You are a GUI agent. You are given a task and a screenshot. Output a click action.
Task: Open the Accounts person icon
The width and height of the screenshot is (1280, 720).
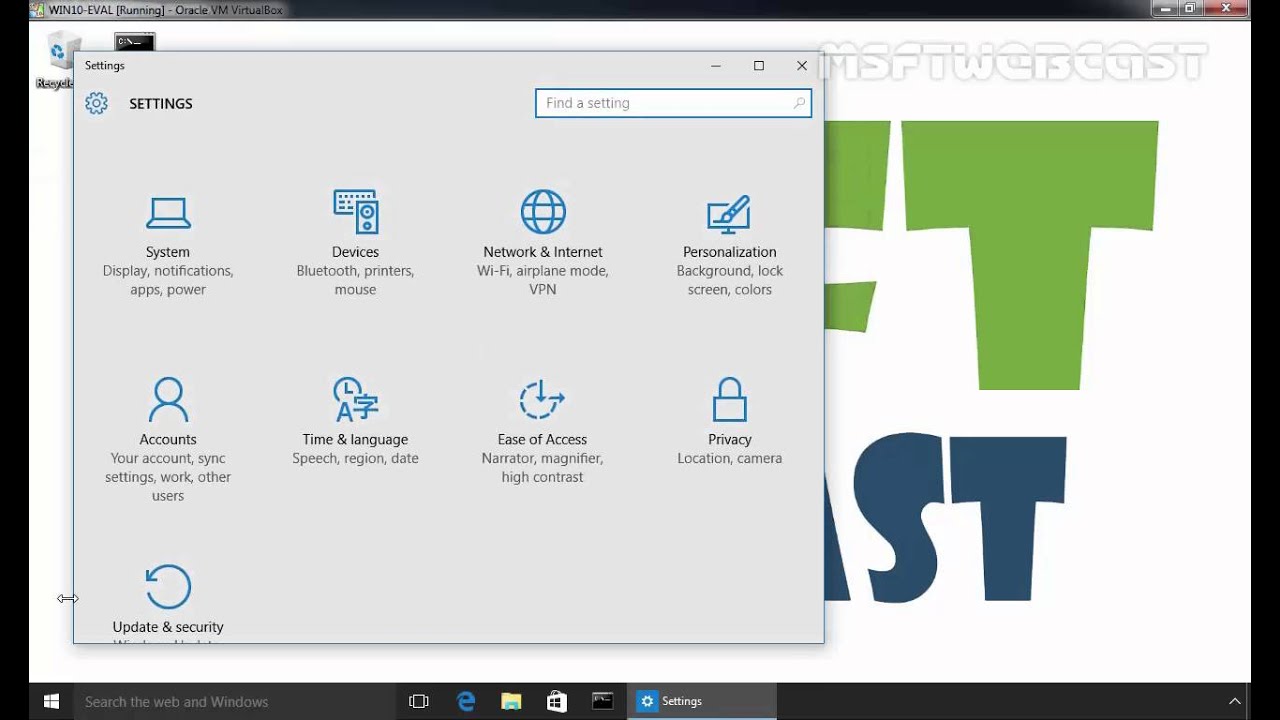pyautogui.click(x=168, y=399)
